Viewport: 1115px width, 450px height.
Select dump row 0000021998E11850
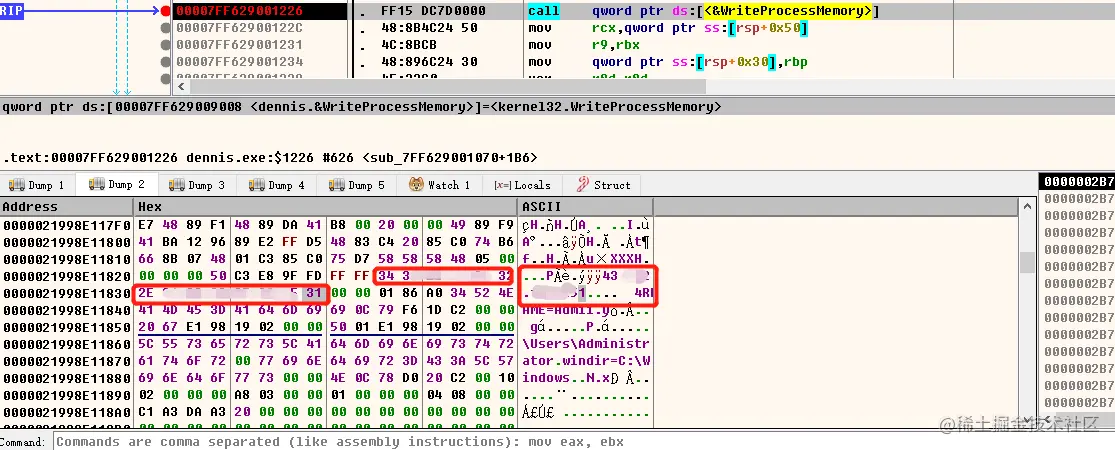click(326, 327)
